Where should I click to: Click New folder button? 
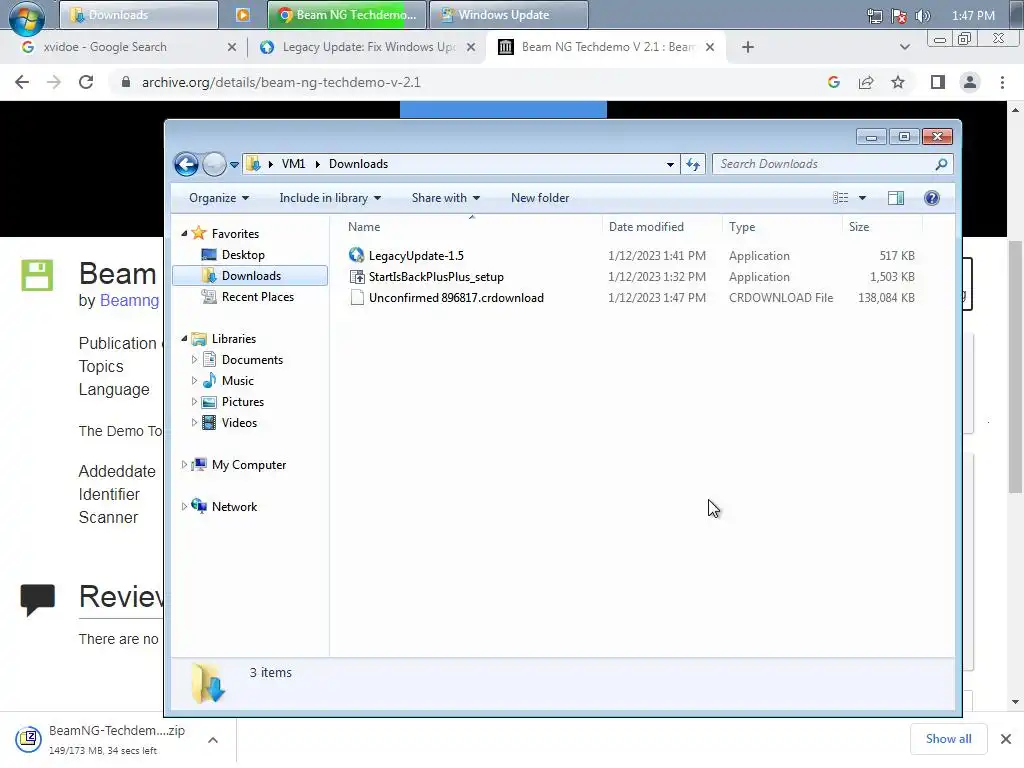pos(539,198)
